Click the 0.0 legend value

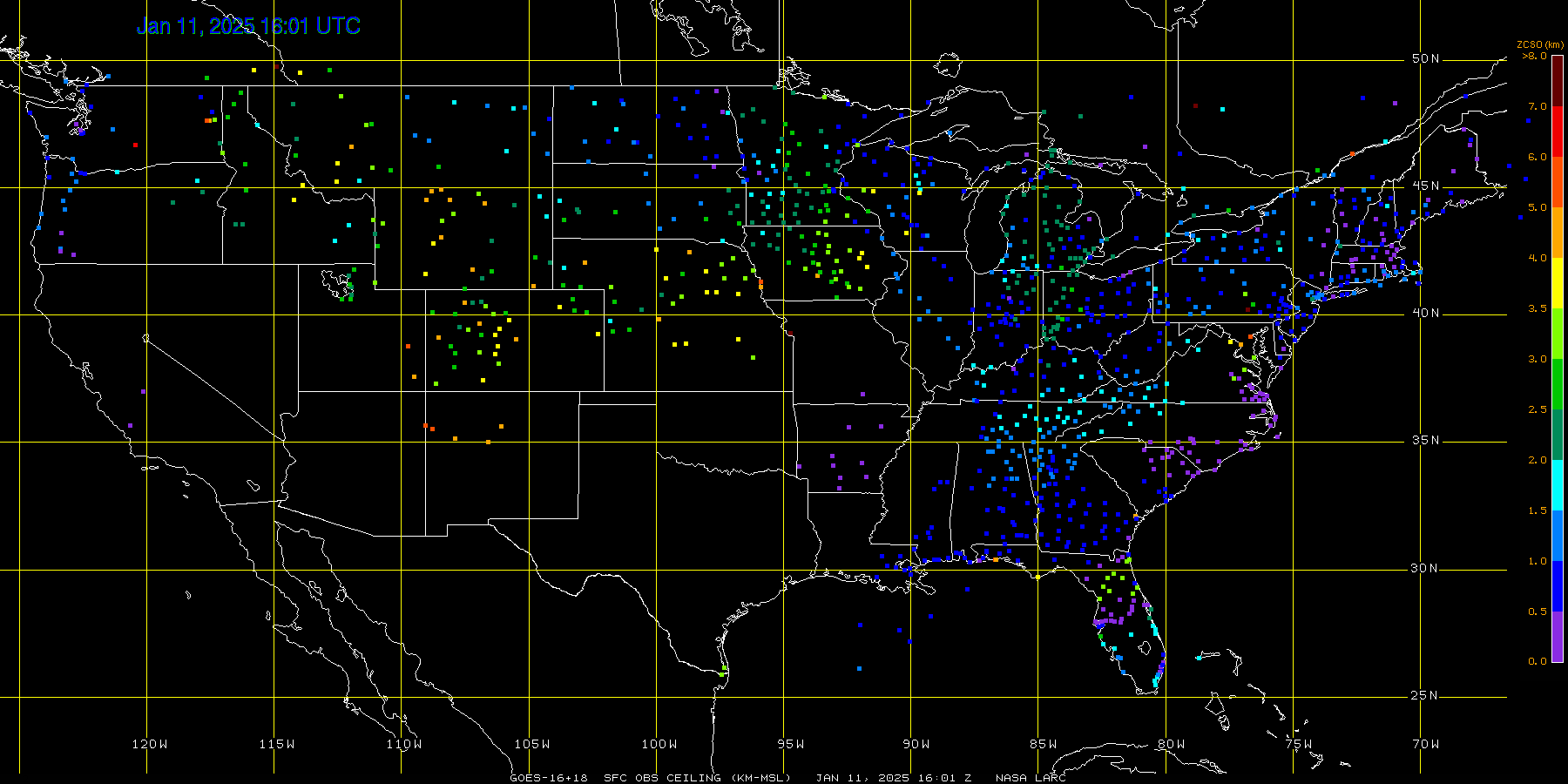point(1538,661)
